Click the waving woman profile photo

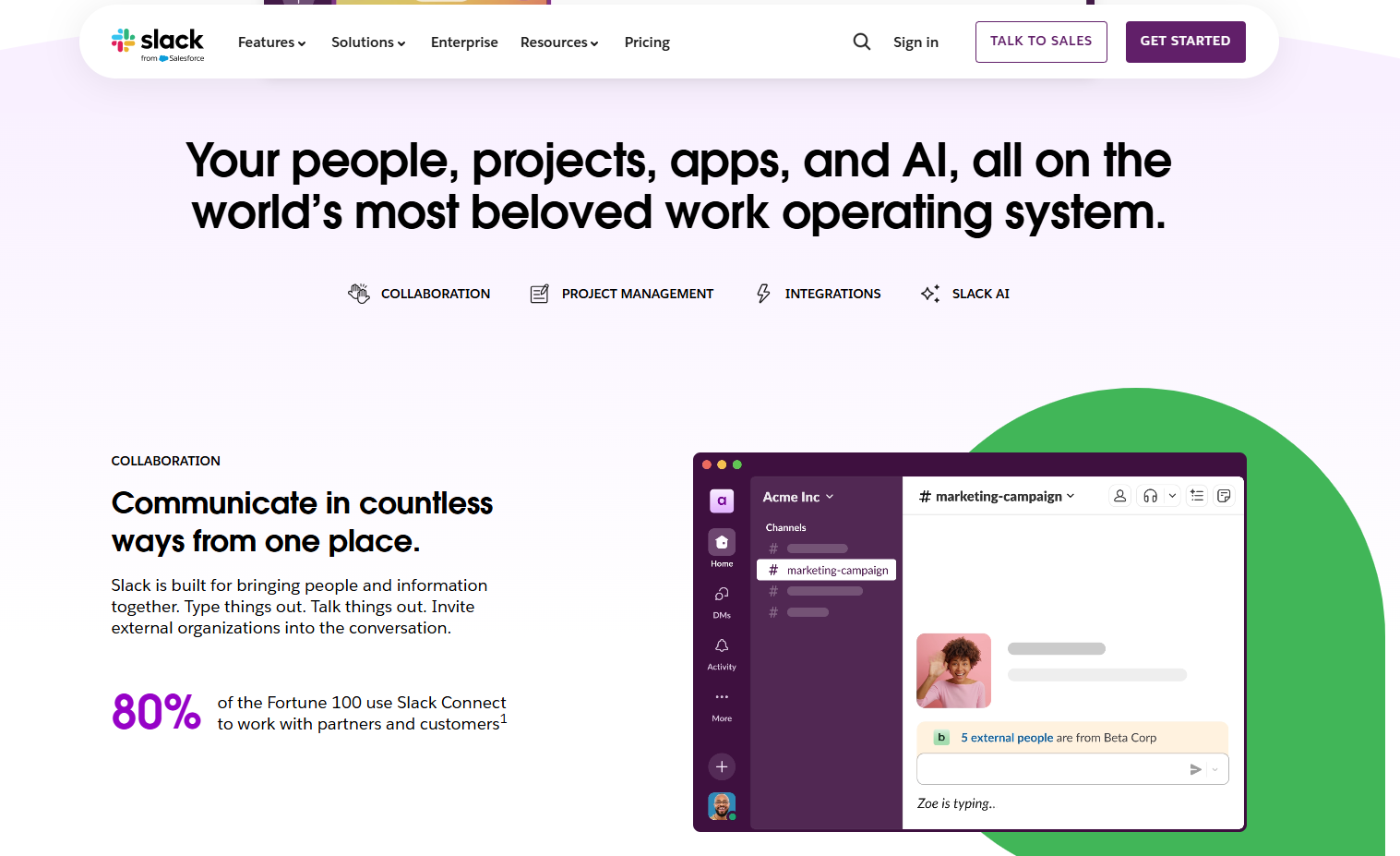coord(953,670)
